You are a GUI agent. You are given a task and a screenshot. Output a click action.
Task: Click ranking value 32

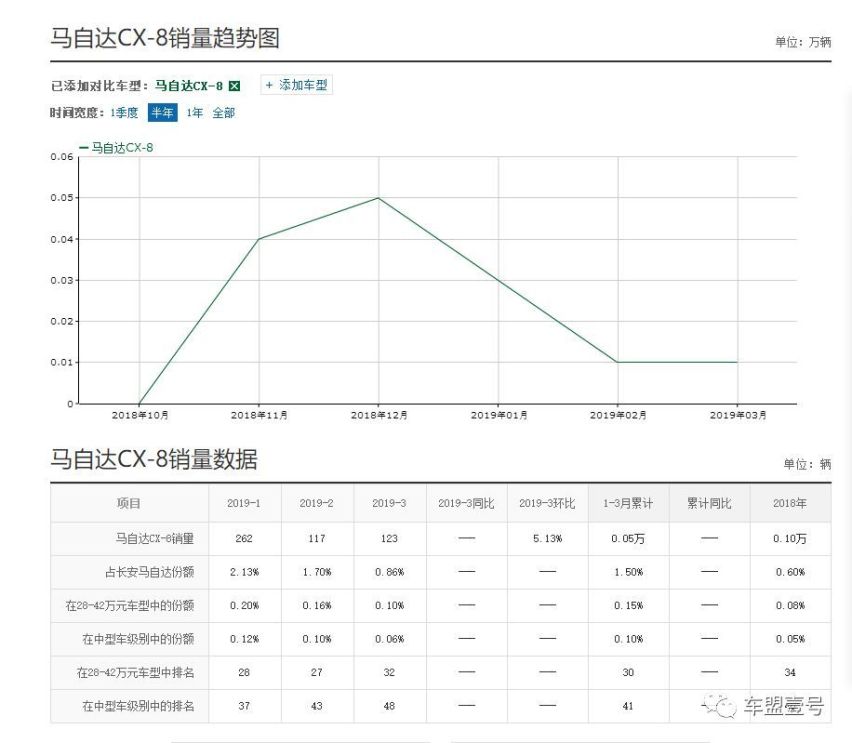click(x=389, y=673)
